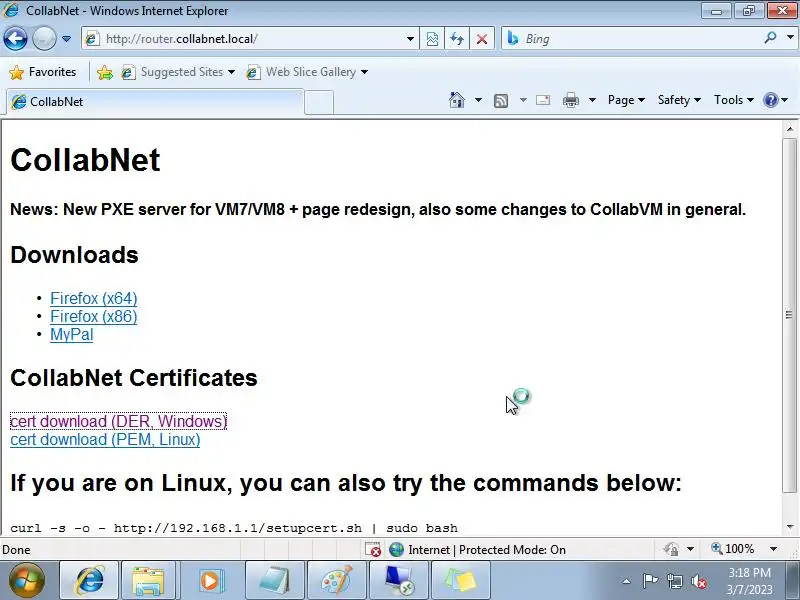800x600 pixels.
Task: Go back with the Back arrow button
Action: click(x=15, y=39)
